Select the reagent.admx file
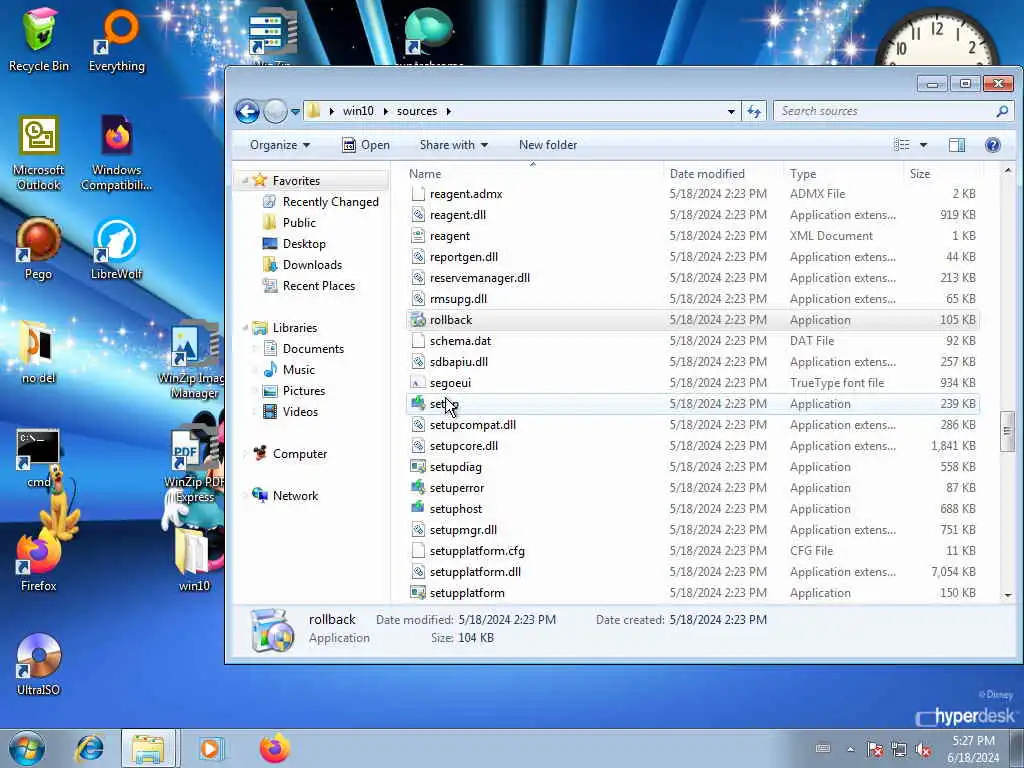This screenshot has width=1024, height=768. pos(692,194)
